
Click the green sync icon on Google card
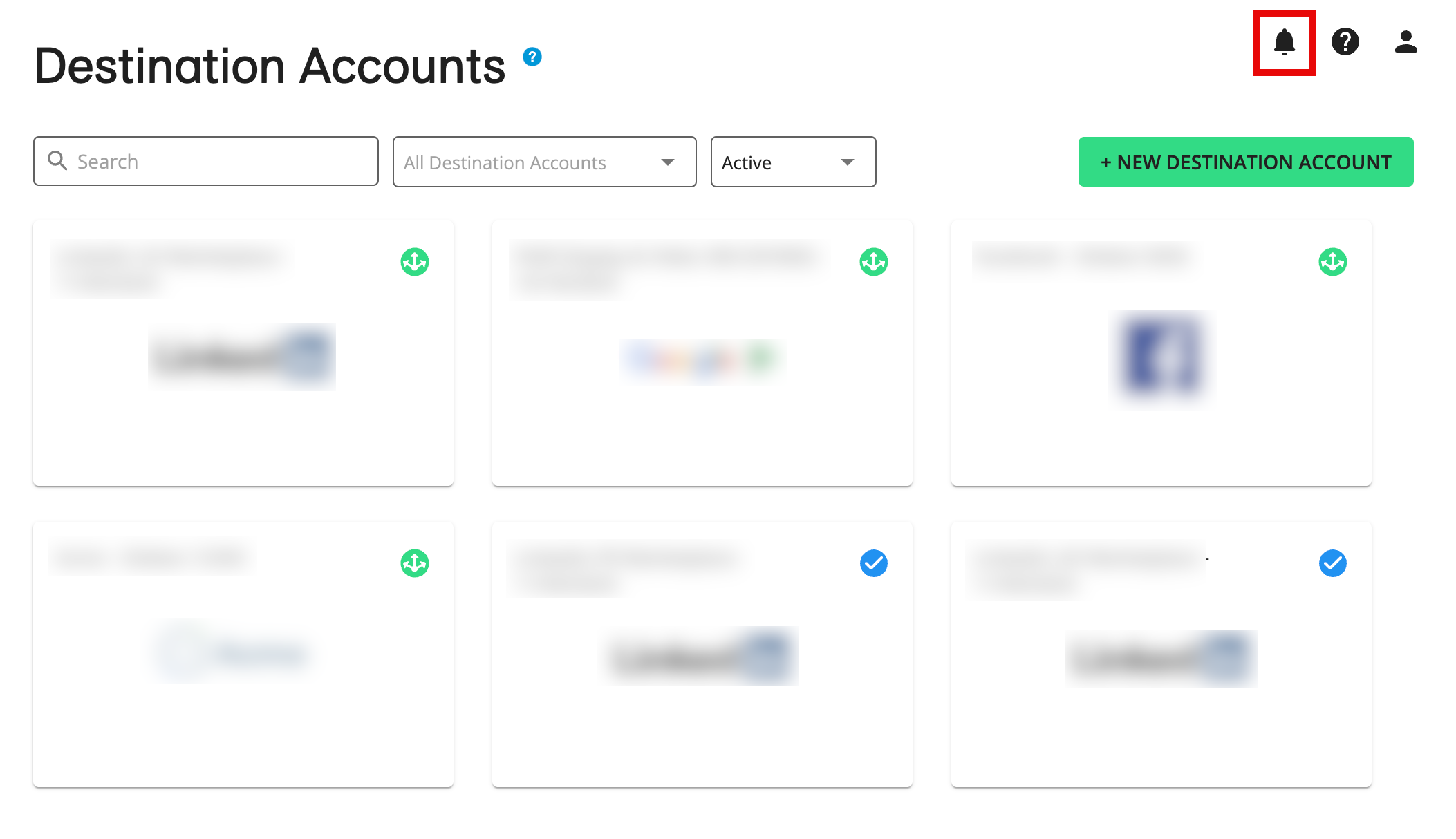[873, 261]
